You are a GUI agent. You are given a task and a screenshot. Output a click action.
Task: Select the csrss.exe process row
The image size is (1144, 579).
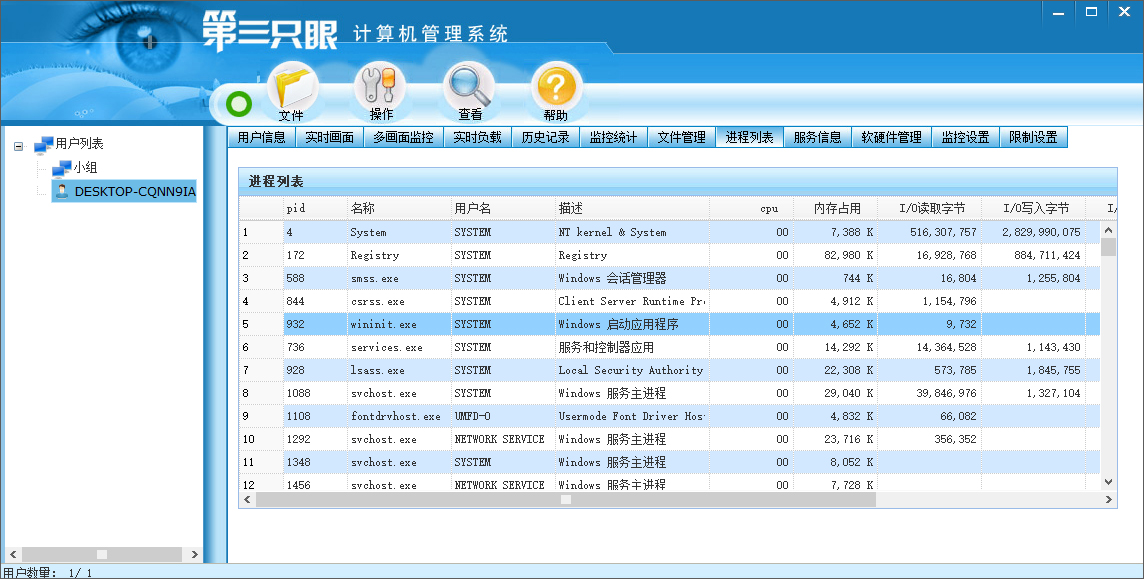pos(669,301)
